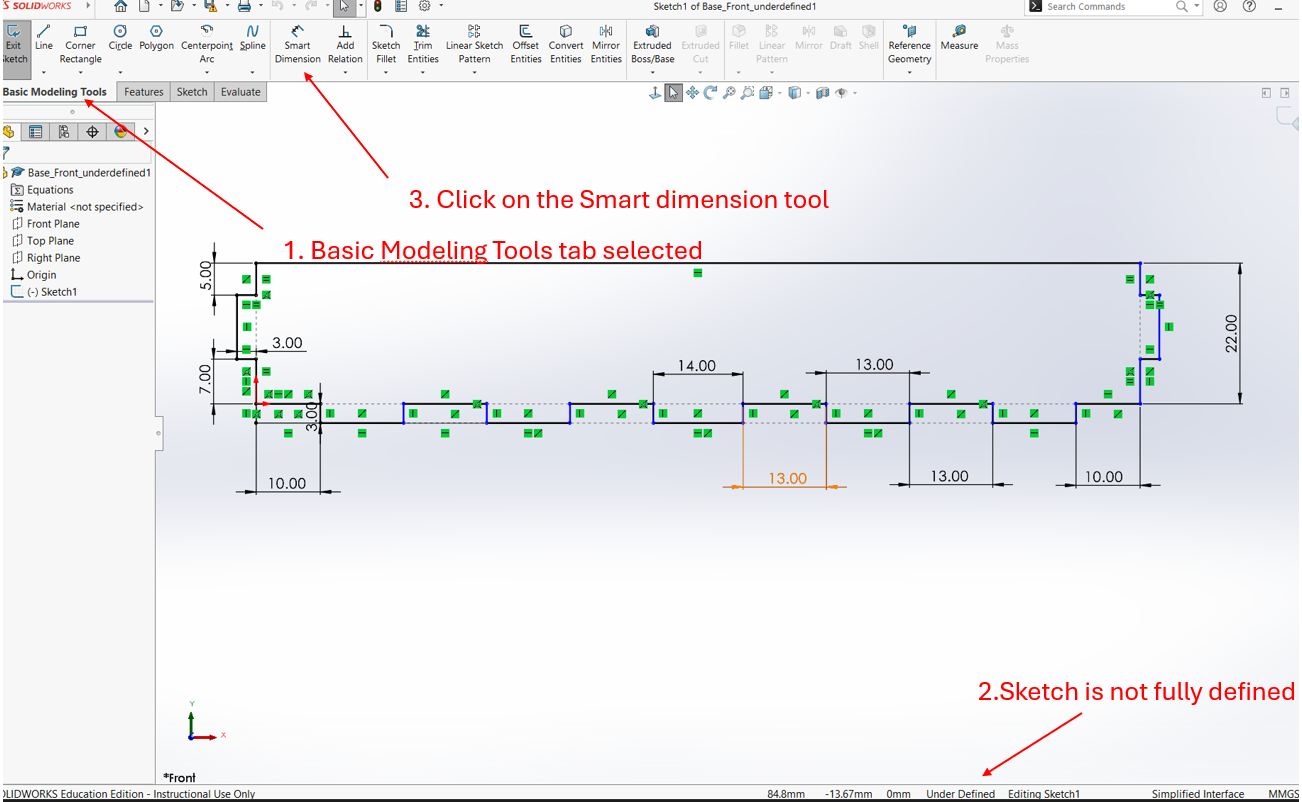The image size is (1302, 802).
Task: Select Front Plane in the feature tree
Action: point(53,224)
